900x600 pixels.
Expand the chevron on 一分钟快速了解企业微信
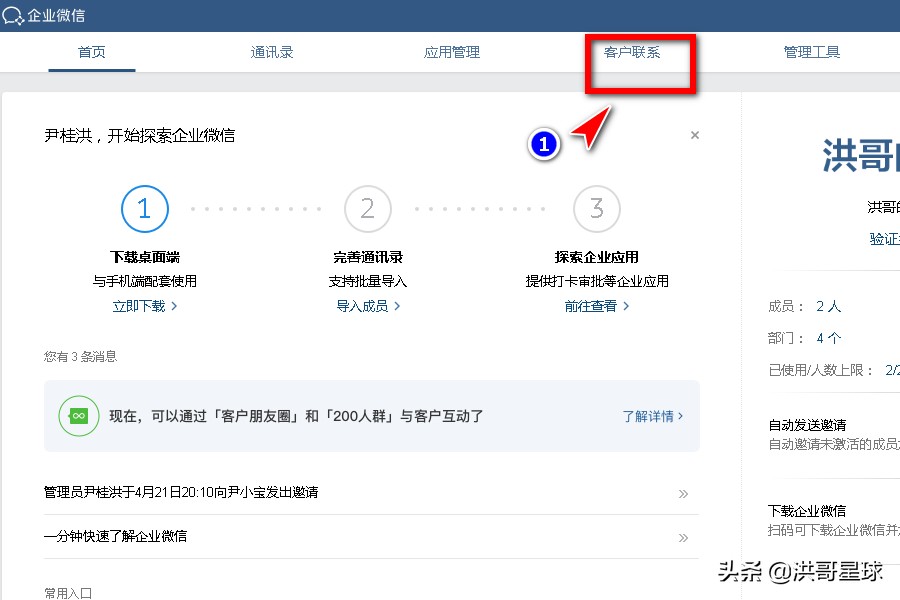684,538
